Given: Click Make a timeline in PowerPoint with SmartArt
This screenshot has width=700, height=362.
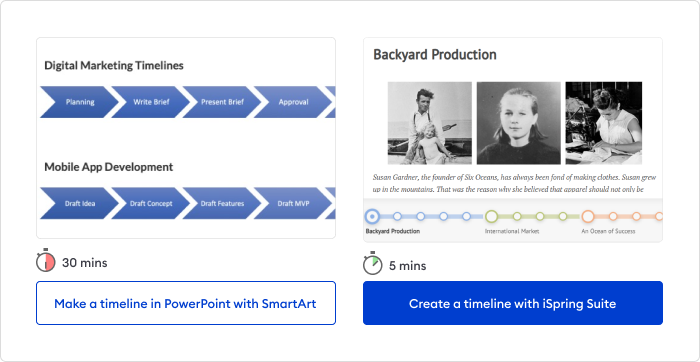Looking at the screenshot, I should point(186,303).
